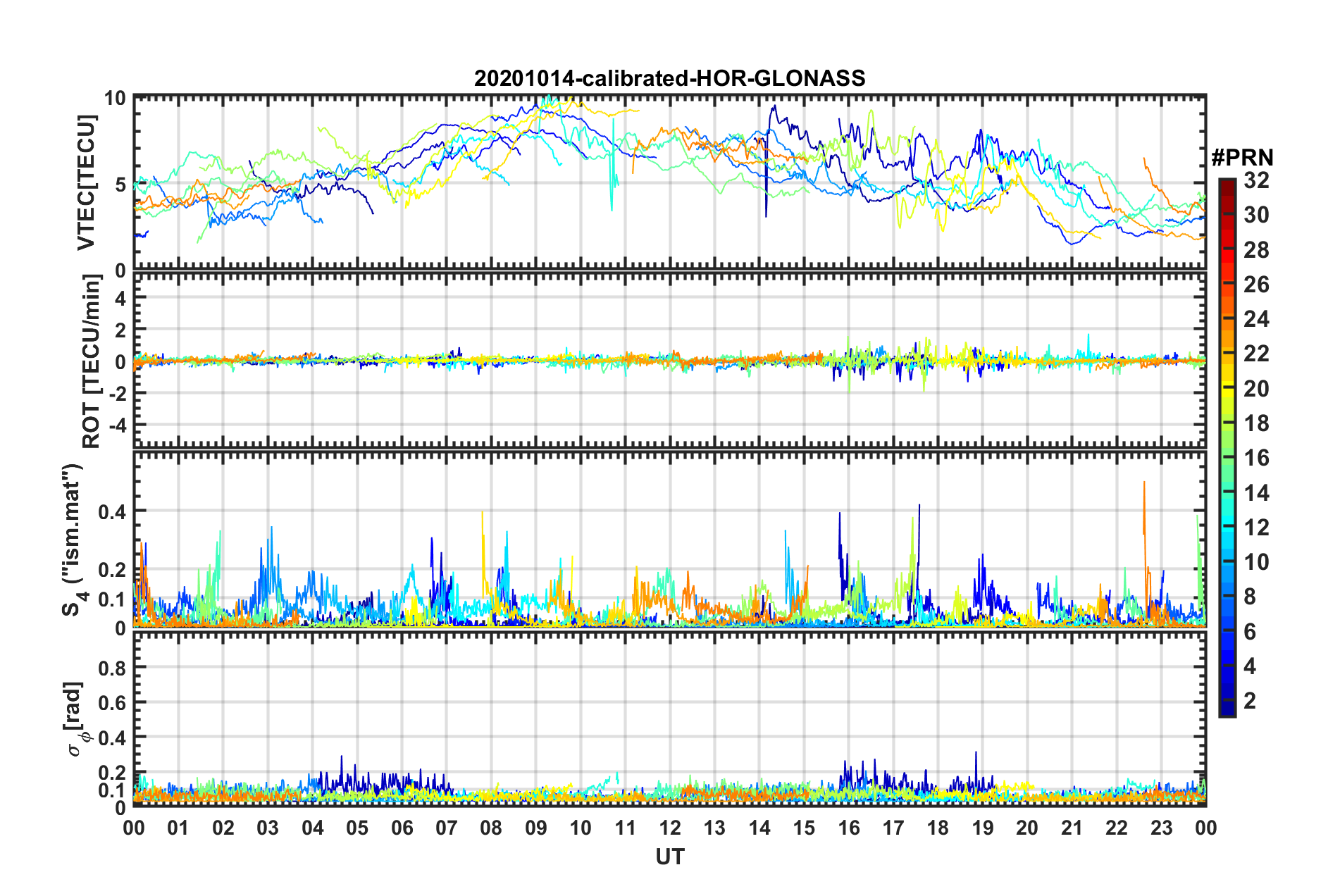Select UT axis tick label "21"
Viewport: 1340px width, 896px height.
1072,828
